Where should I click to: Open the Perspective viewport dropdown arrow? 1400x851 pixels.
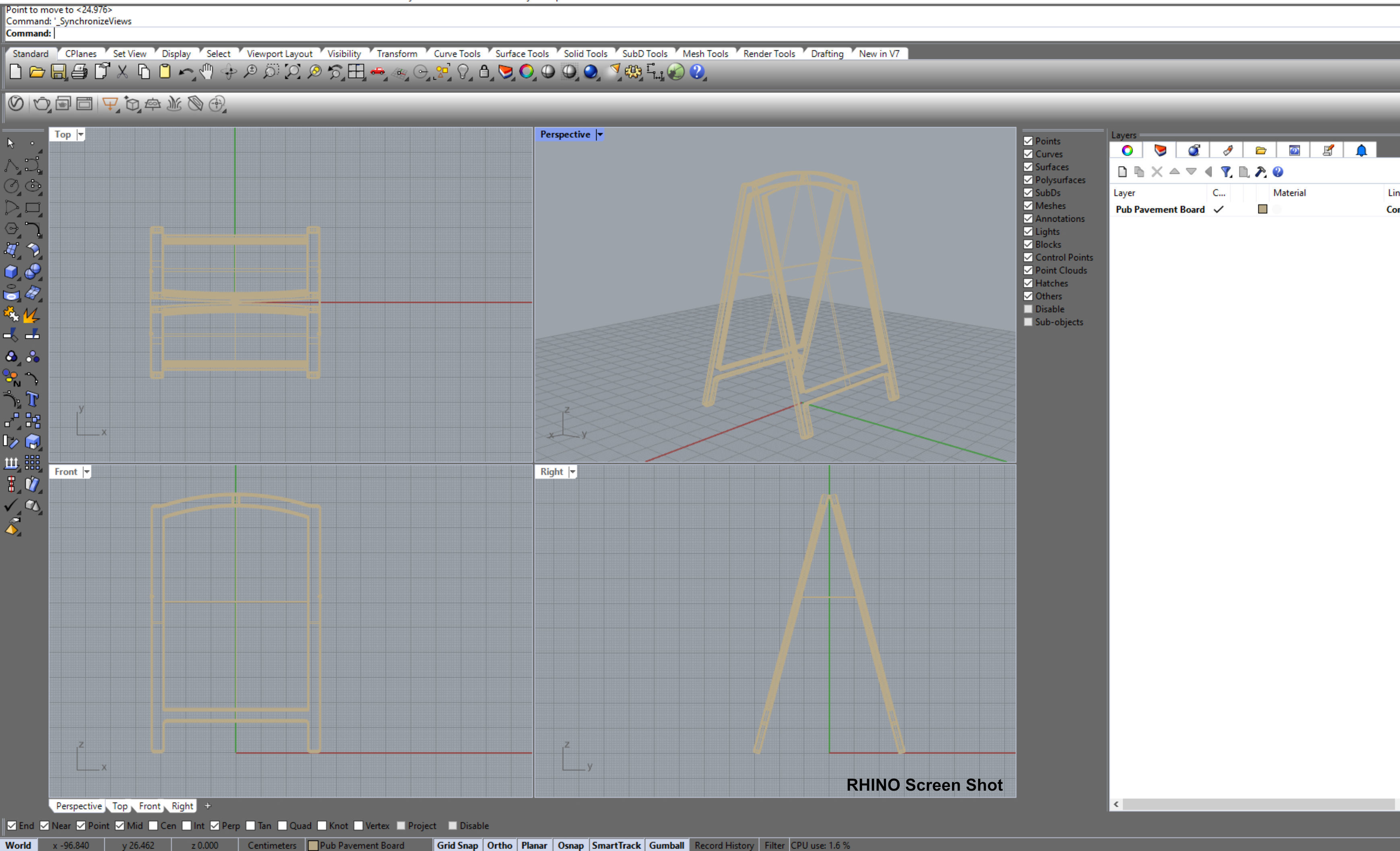(599, 135)
